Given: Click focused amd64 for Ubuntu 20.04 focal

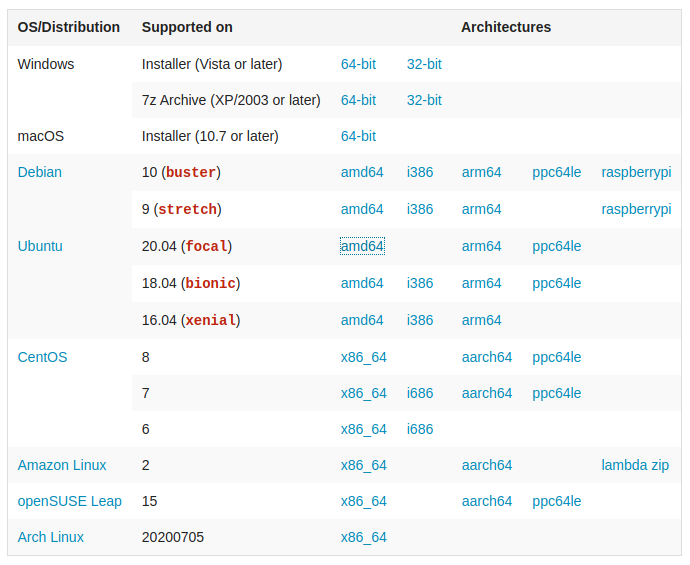Looking at the screenshot, I should coord(362,246).
